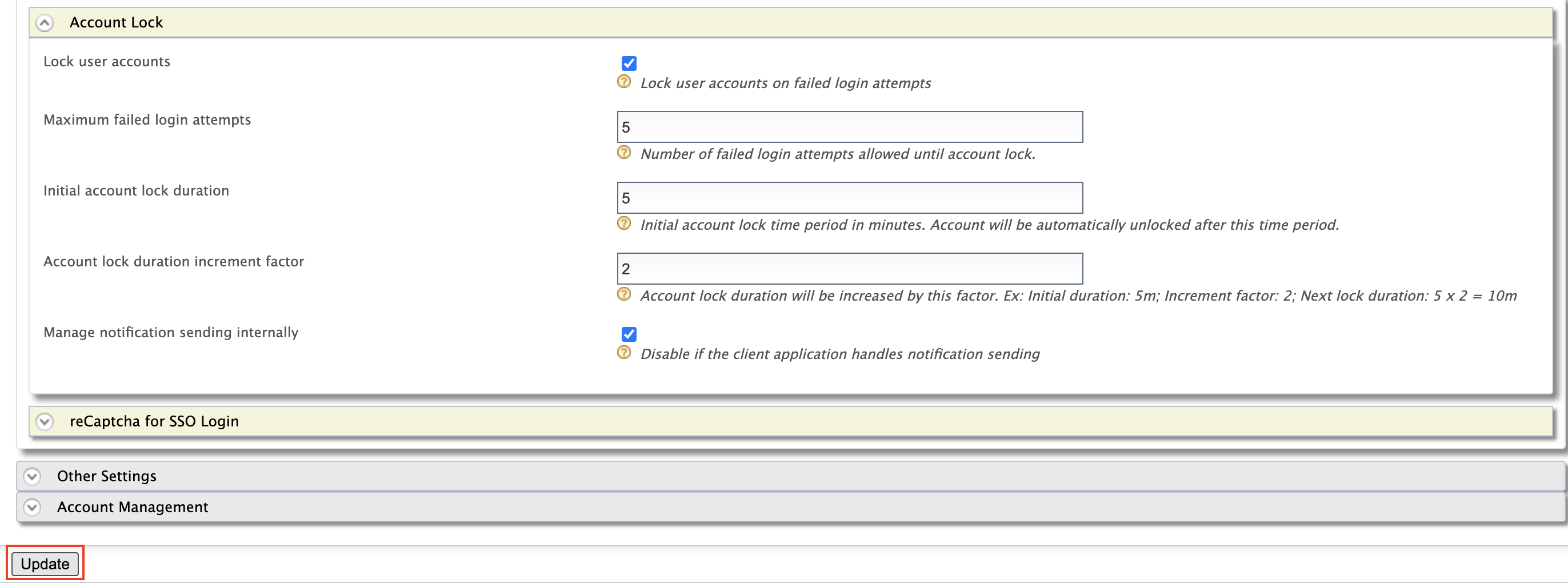Screen dimensions: 1568x583
Task: Click help icon for initial lock duration hint
Action: click(624, 223)
